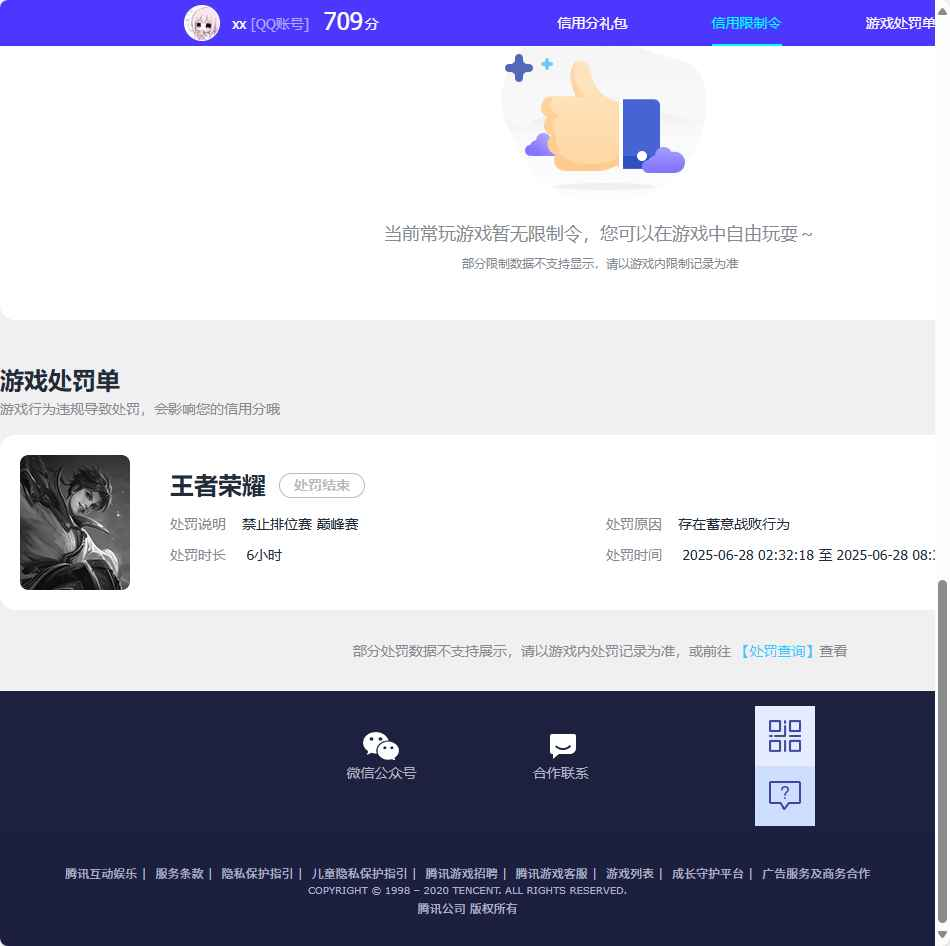This screenshot has width=950, height=946.
Task: Click the 当前常玩游戏暂无限制令 message
Action: [598, 233]
